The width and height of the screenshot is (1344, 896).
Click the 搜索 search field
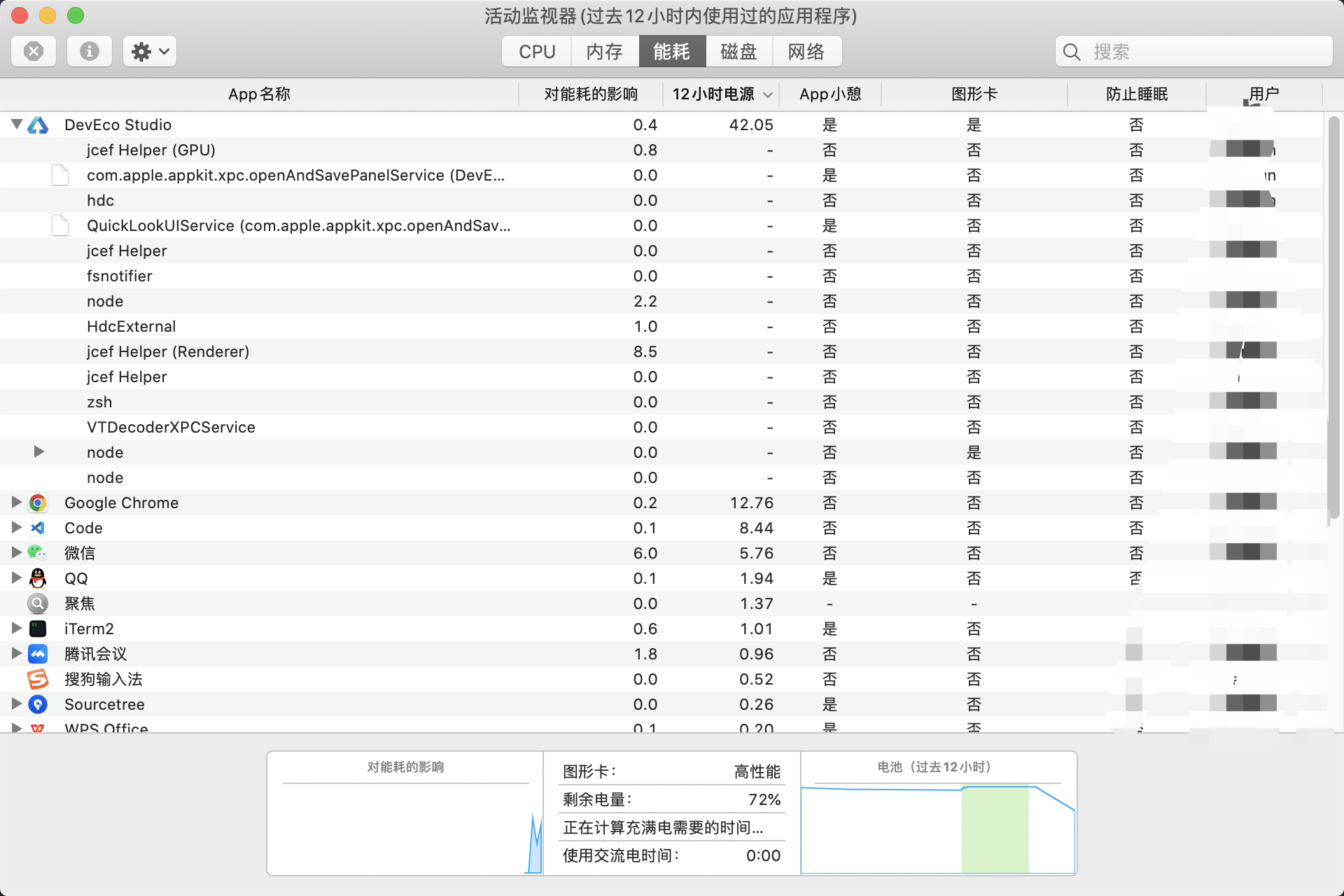[1193, 52]
